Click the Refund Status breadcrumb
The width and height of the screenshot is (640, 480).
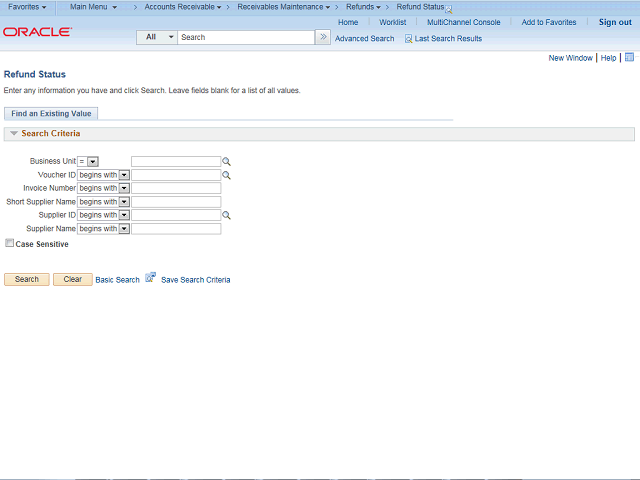(x=420, y=7)
